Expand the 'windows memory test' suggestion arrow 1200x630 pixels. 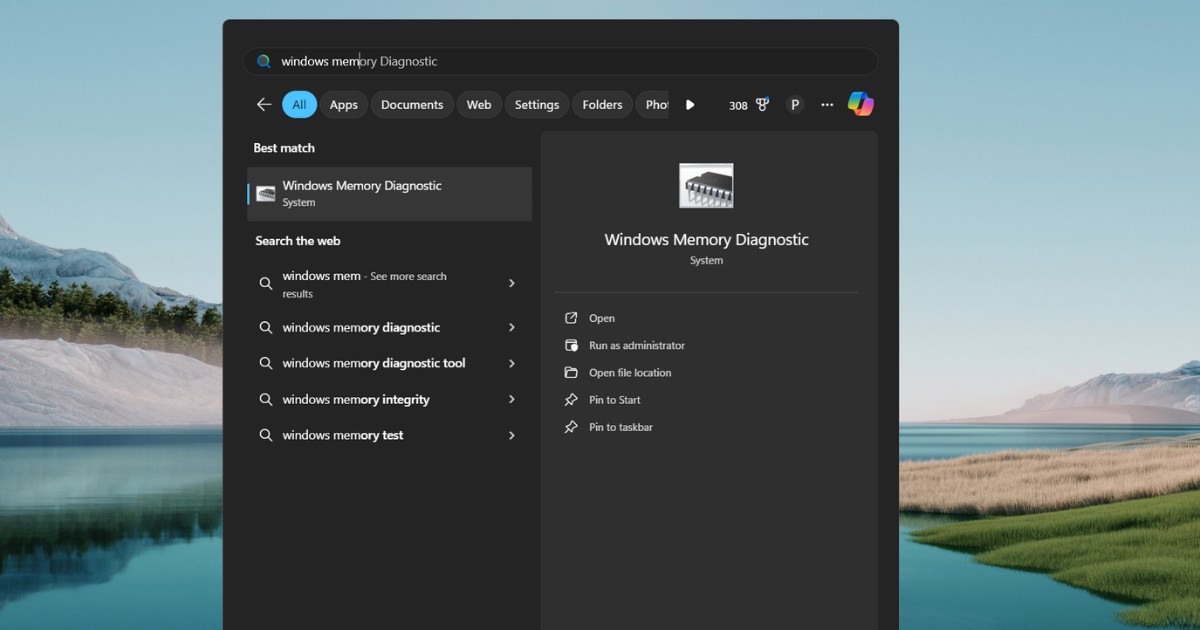(x=512, y=436)
